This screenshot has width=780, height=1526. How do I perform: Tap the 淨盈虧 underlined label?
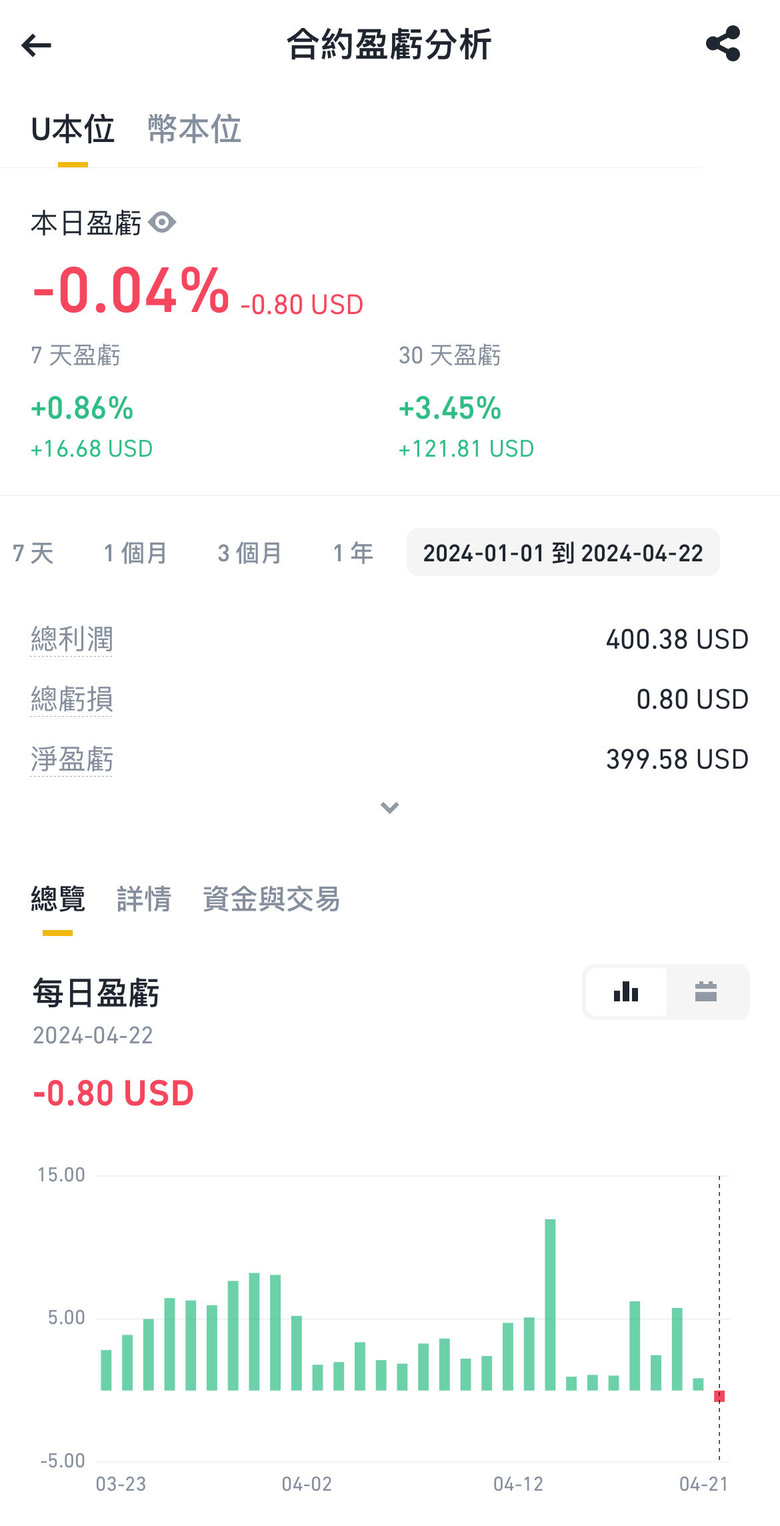72,759
